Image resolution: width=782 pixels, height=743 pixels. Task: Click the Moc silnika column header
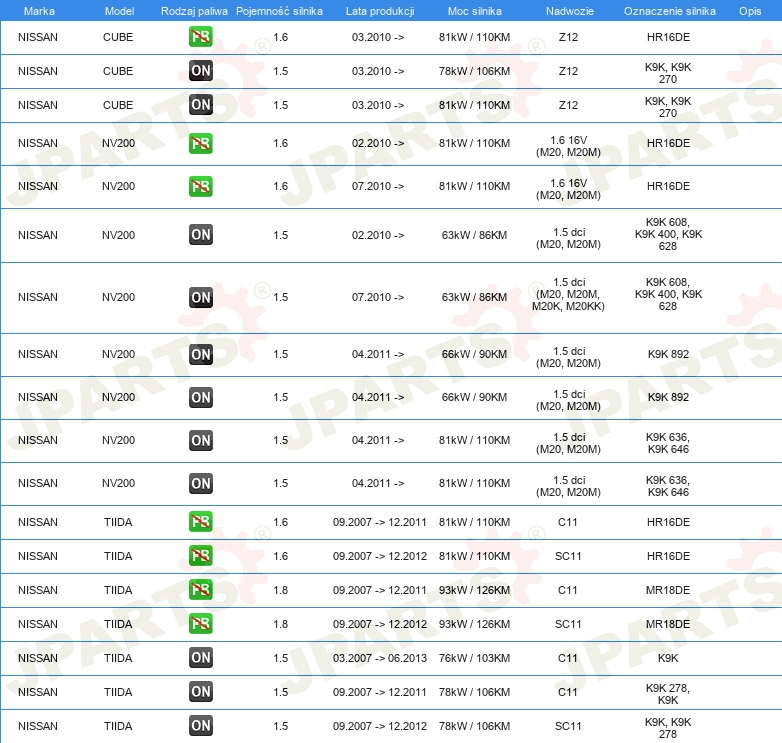(475, 11)
